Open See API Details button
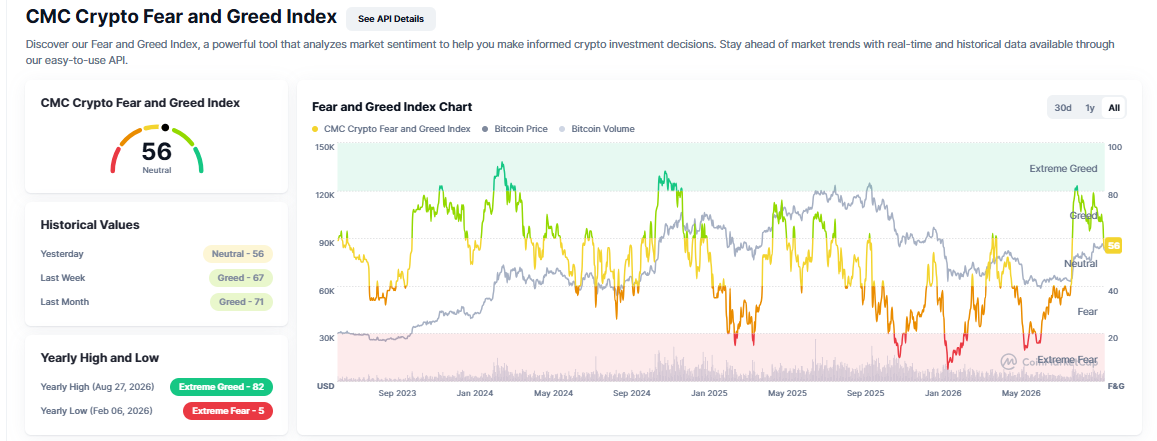 391,19
